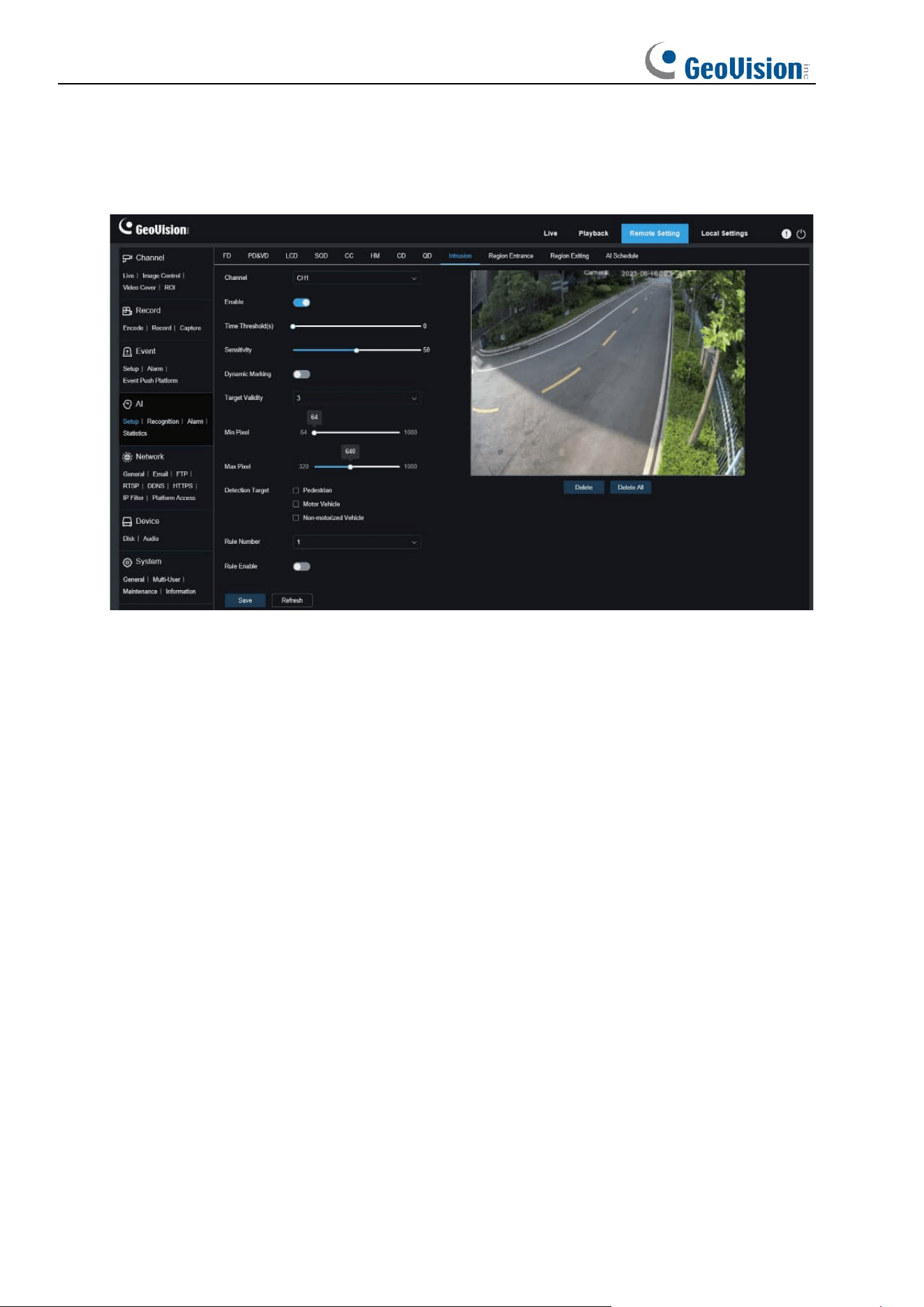Click the GeoVision logo in app header

point(154,228)
